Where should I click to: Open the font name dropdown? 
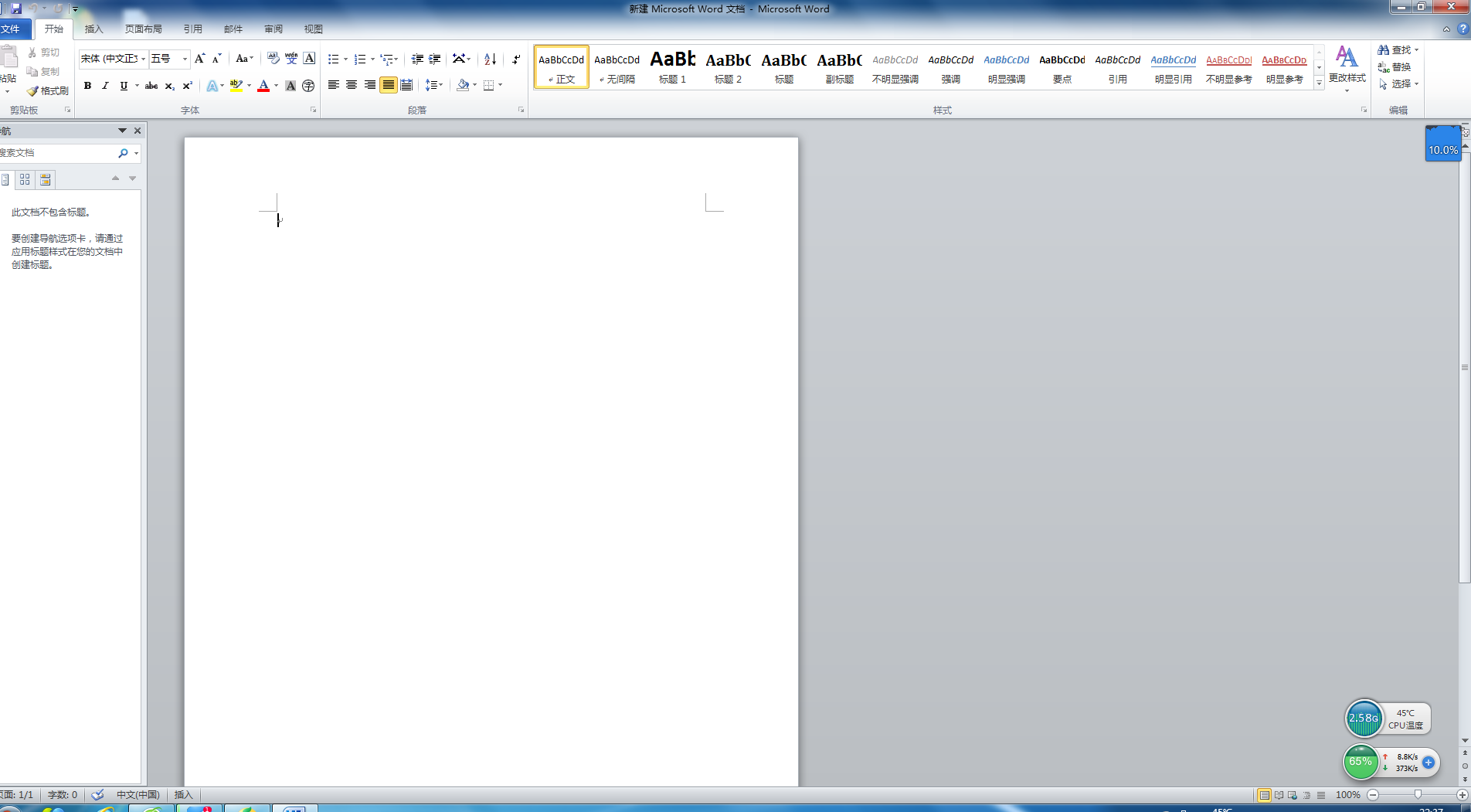[143, 58]
